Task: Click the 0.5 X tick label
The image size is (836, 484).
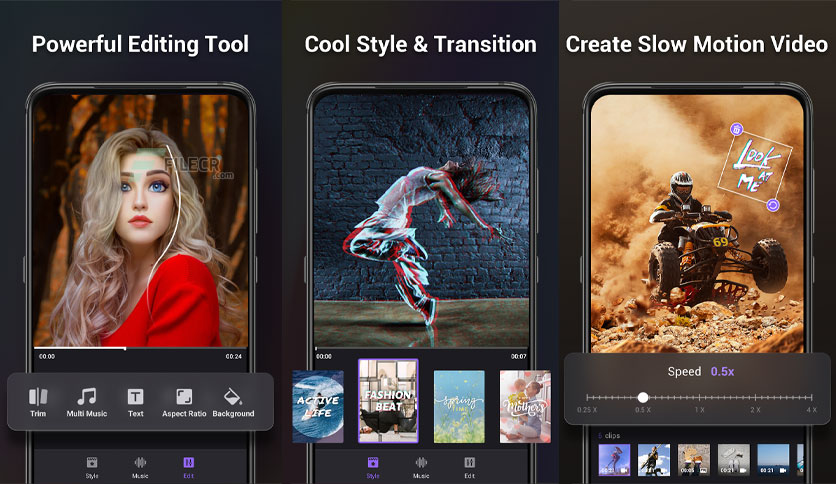Action: click(x=643, y=410)
